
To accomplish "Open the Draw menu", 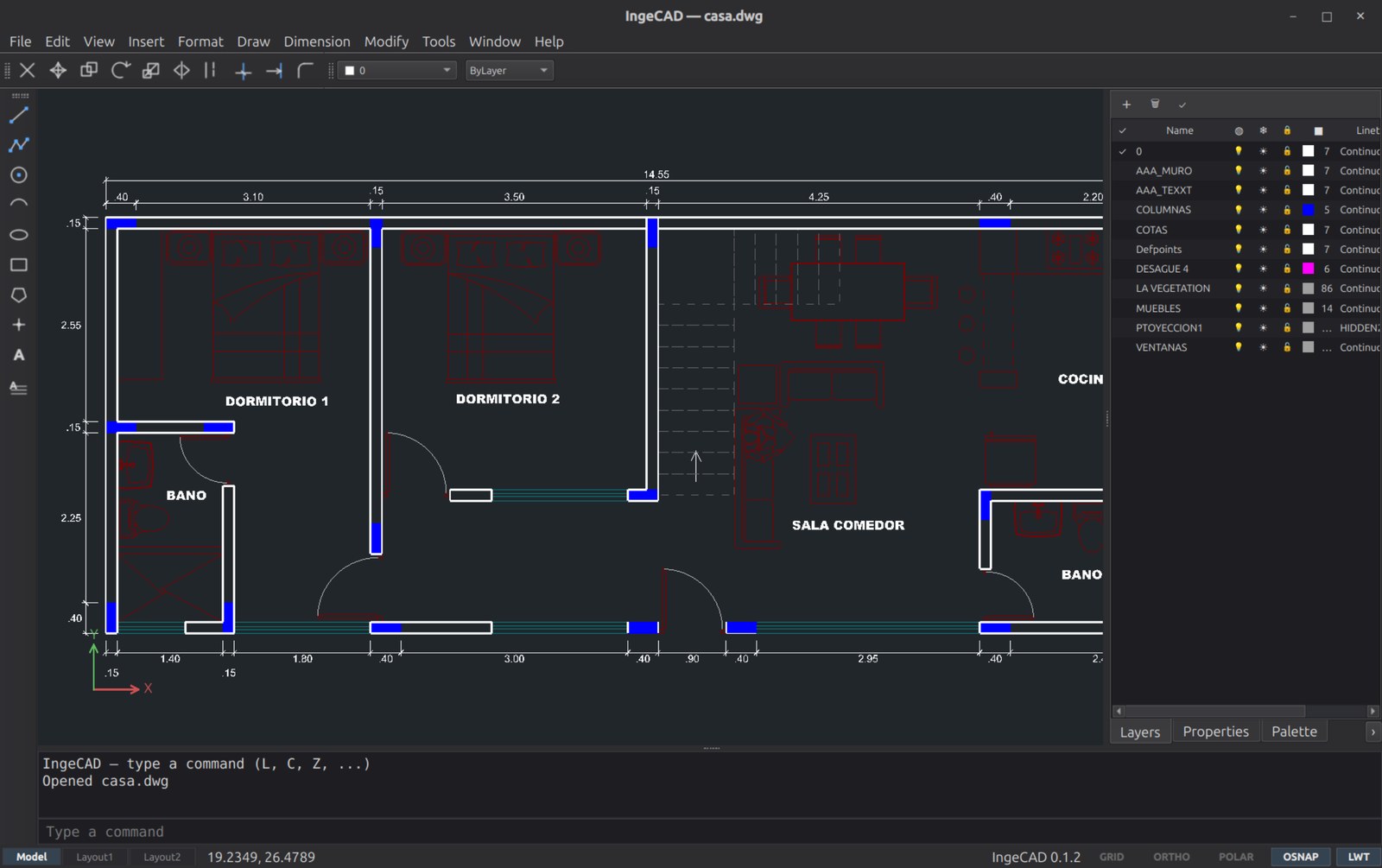I will tap(253, 41).
